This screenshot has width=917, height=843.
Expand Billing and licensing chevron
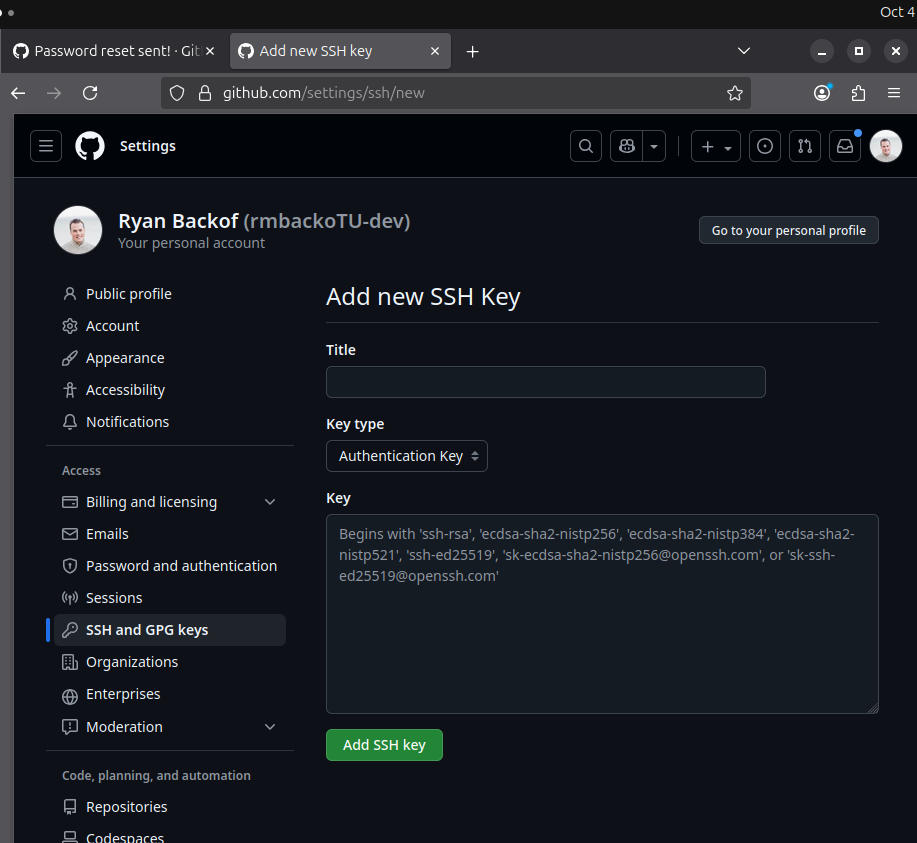(x=270, y=502)
